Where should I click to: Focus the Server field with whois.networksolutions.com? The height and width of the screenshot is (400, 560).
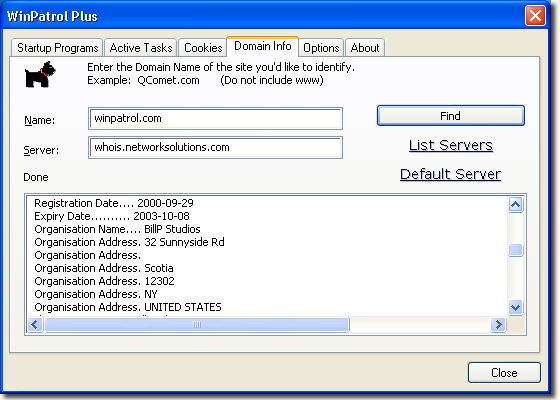(215, 148)
